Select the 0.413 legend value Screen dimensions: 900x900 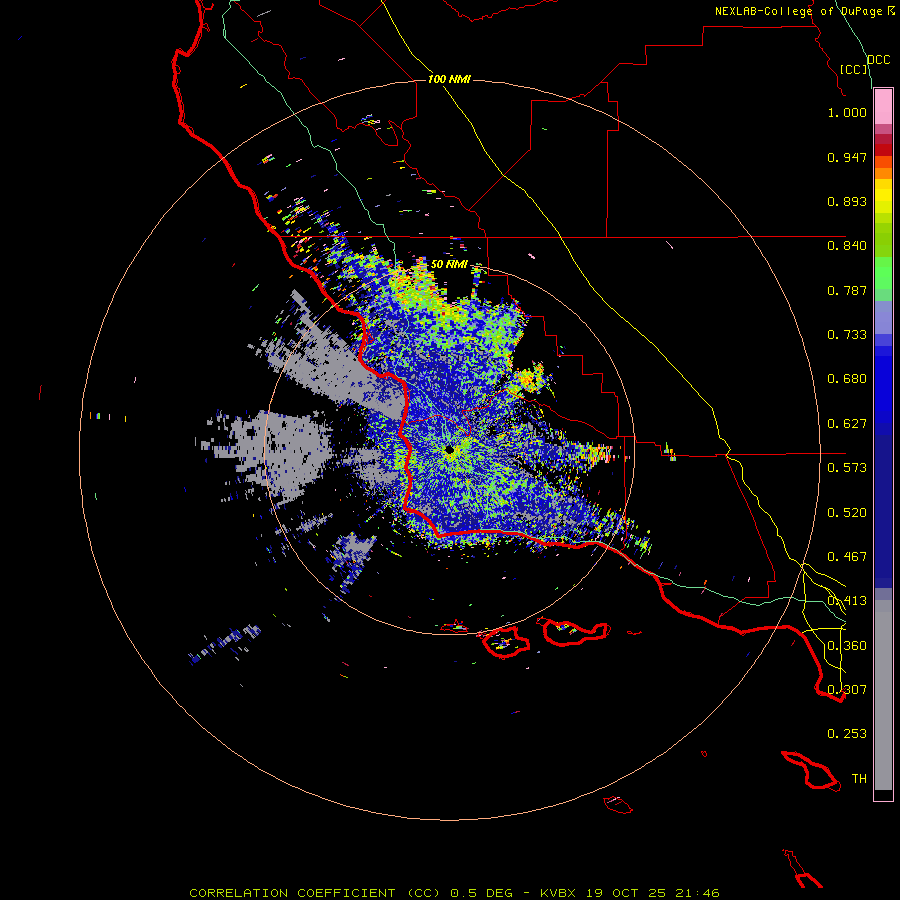(x=847, y=601)
